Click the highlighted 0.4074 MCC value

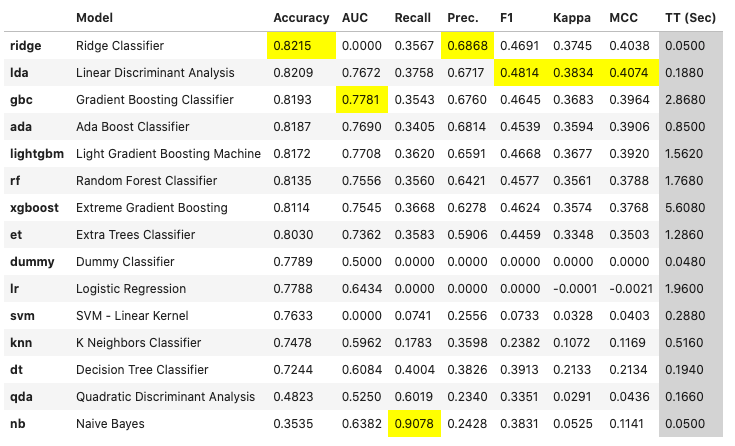coord(629,72)
